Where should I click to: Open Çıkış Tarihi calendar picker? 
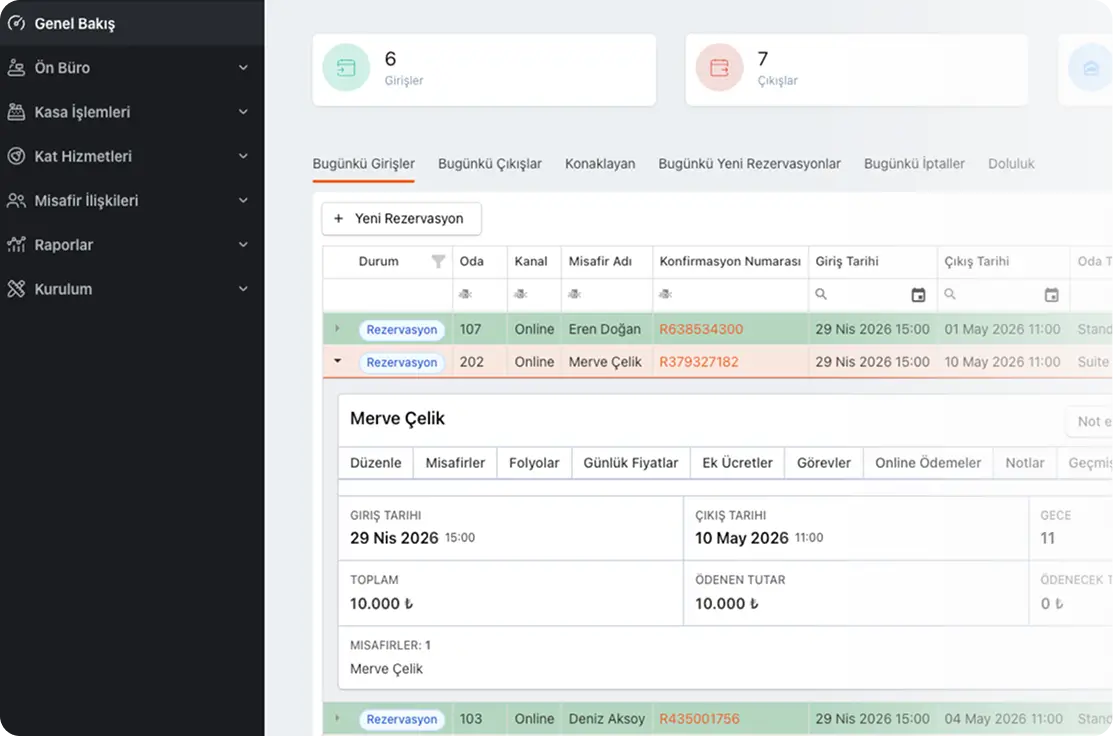(1051, 295)
